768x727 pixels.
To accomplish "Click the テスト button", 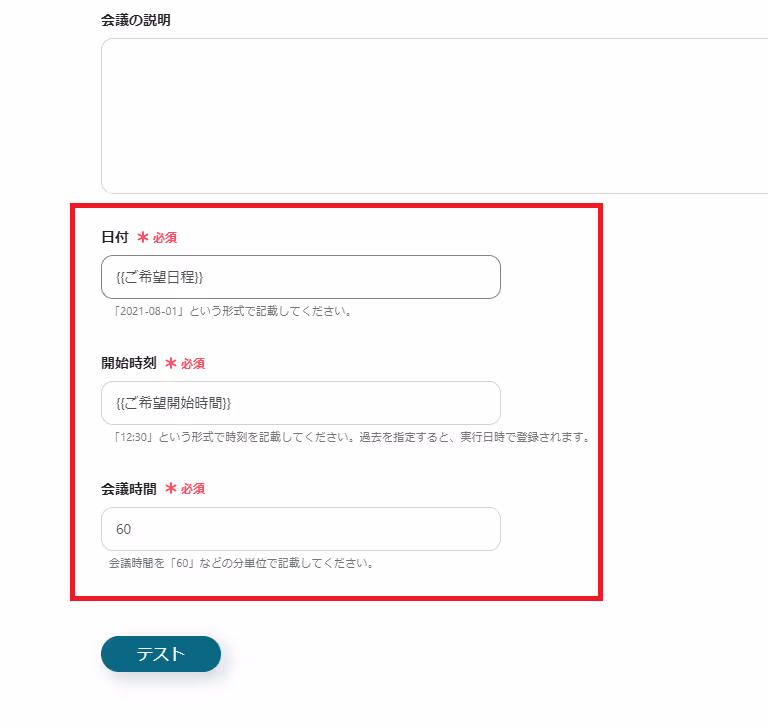I will coord(161,654).
